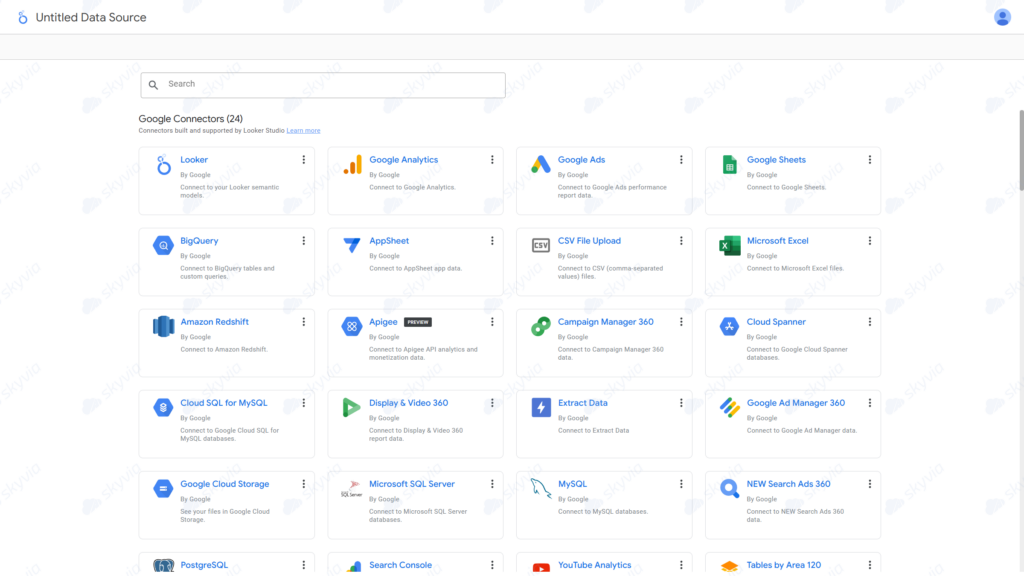Select the Microsoft SQL Server icon
This screenshot has height=576, width=1024.
pyautogui.click(x=352, y=488)
